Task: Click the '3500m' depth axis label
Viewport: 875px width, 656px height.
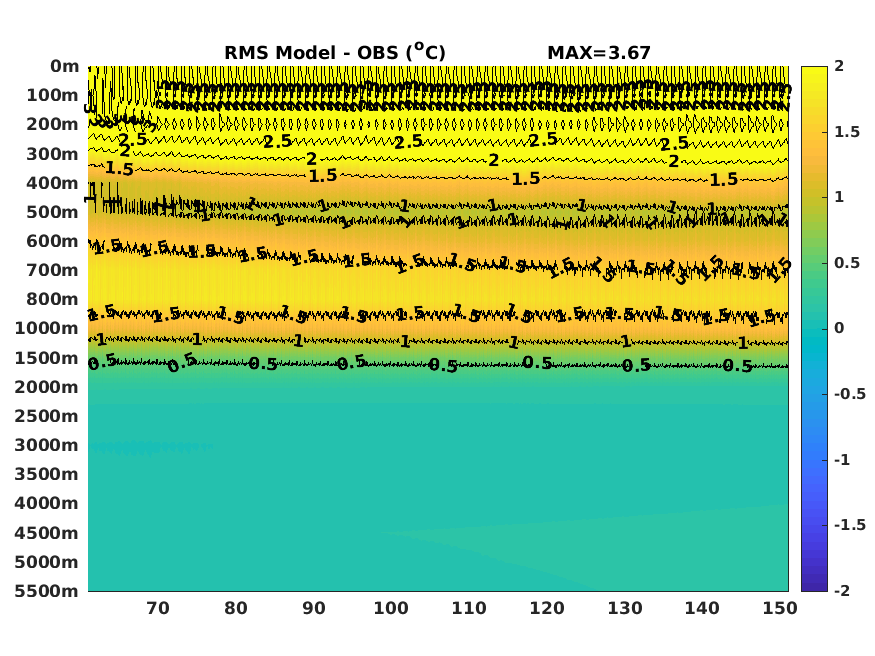Action: [47, 474]
